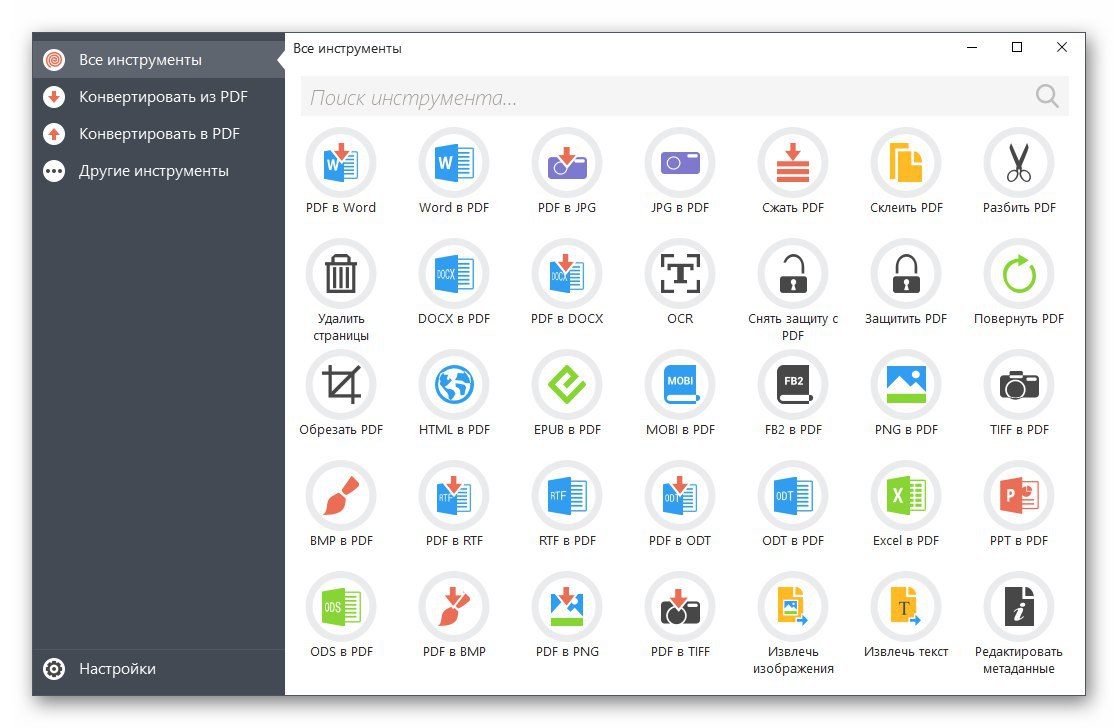This screenshot has height=728, width=1118.
Task: Launch the DOCX в PDF converter
Action: click(x=454, y=275)
